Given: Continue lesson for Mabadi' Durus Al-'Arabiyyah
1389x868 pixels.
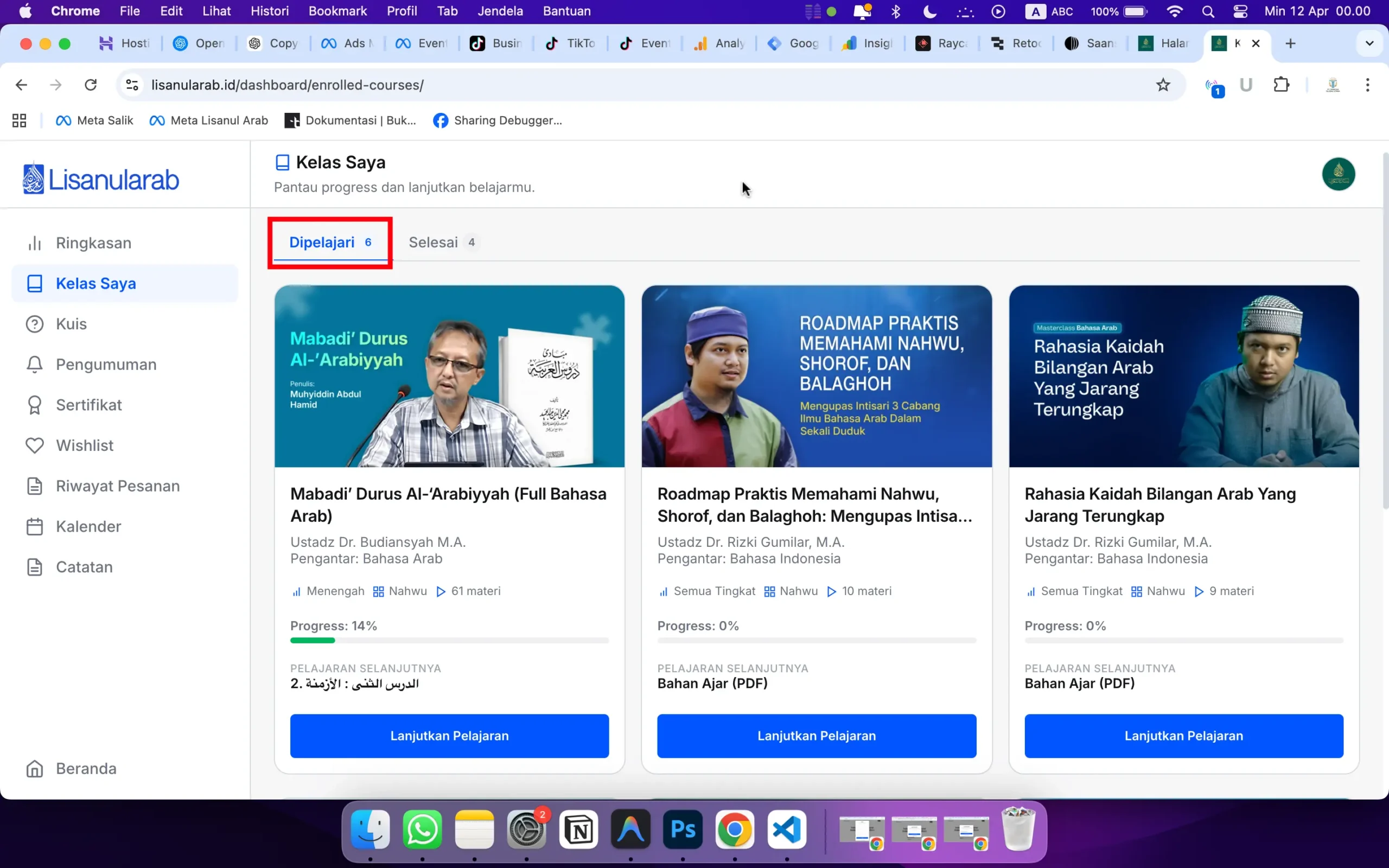Looking at the screenshot, I should (x=449, y=736).
